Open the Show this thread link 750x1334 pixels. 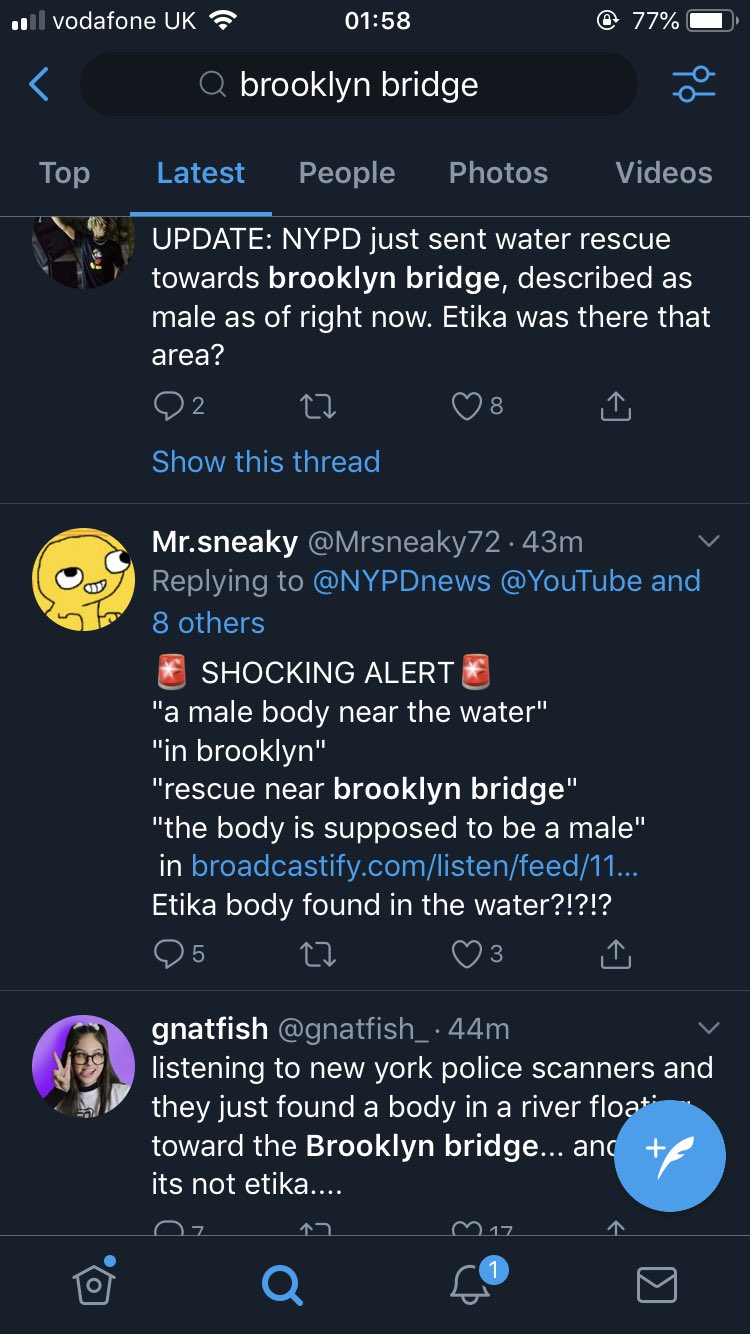[x=266, y=461]
